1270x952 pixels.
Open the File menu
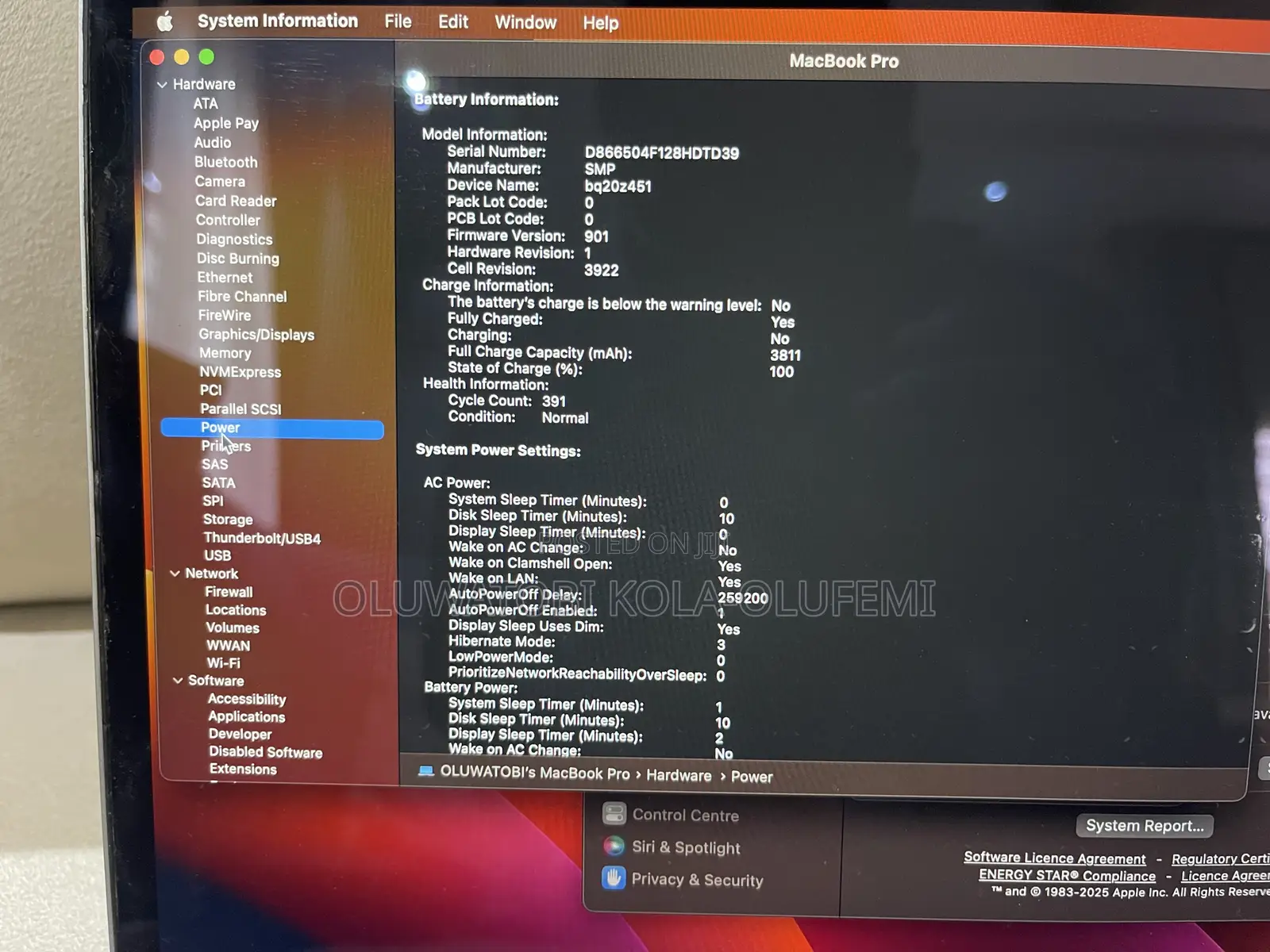tap(398, 21)
